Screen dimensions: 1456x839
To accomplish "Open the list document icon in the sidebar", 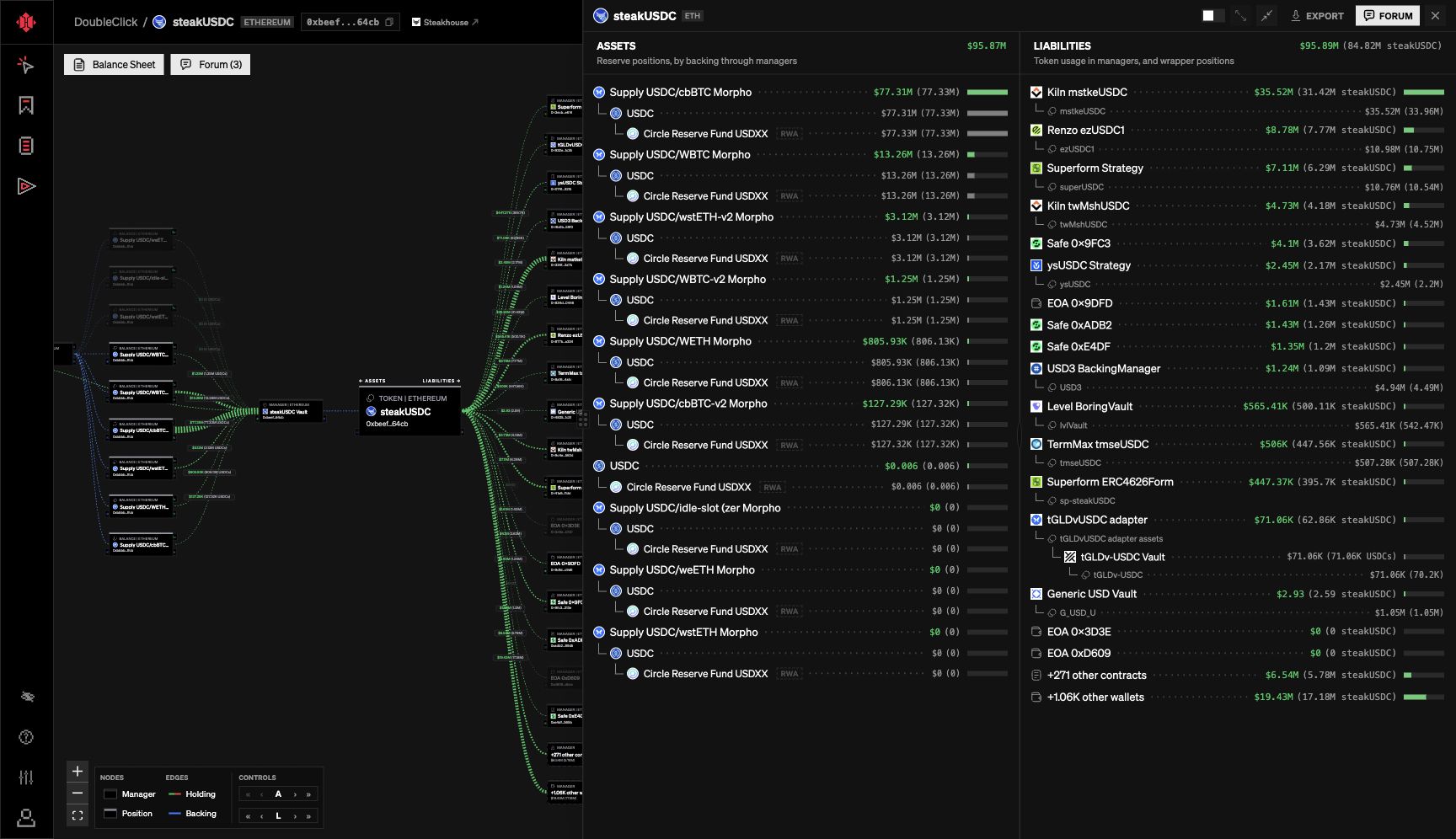I will click(26, 146).
